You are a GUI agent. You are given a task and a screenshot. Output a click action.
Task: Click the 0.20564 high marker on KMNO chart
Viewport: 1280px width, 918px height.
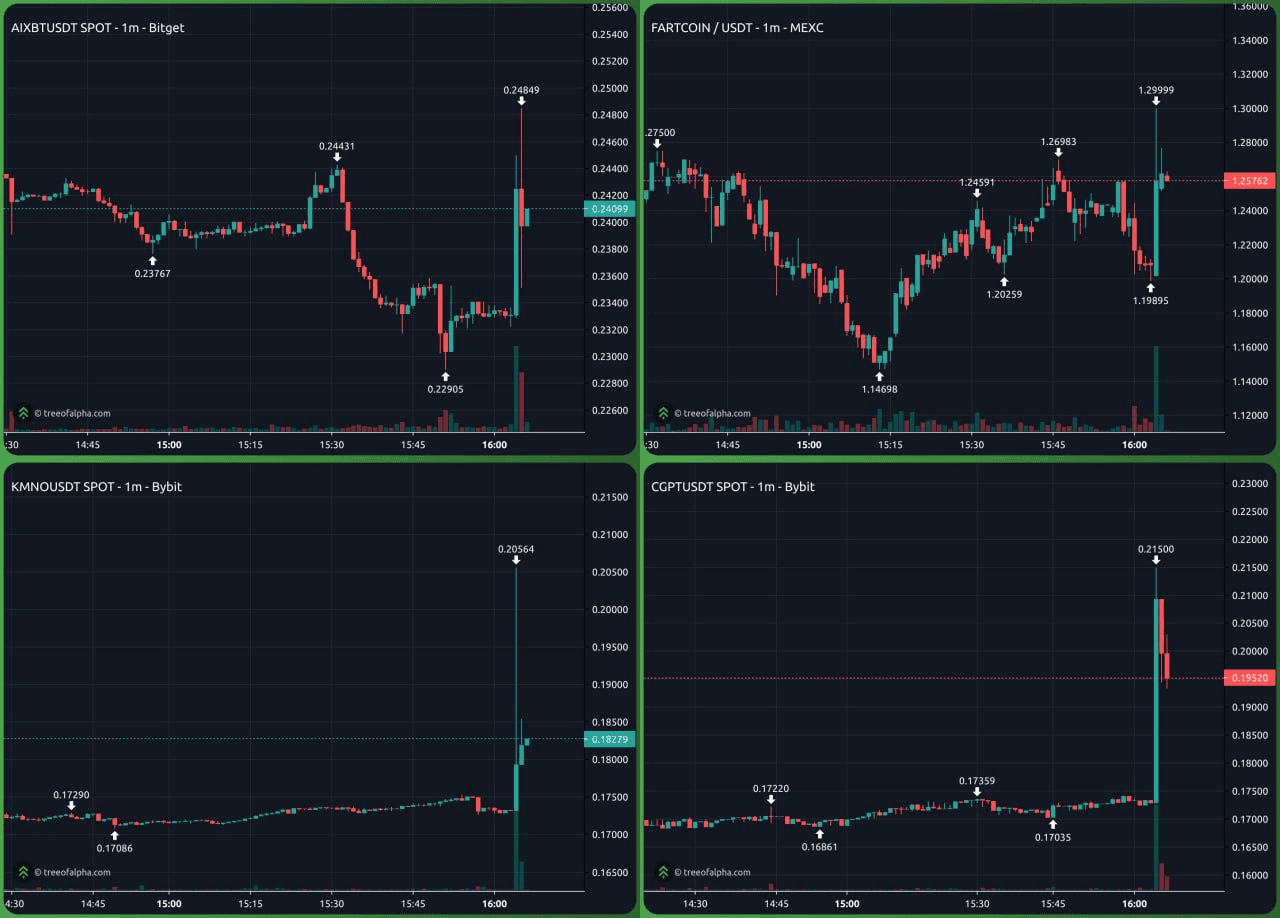516,549
